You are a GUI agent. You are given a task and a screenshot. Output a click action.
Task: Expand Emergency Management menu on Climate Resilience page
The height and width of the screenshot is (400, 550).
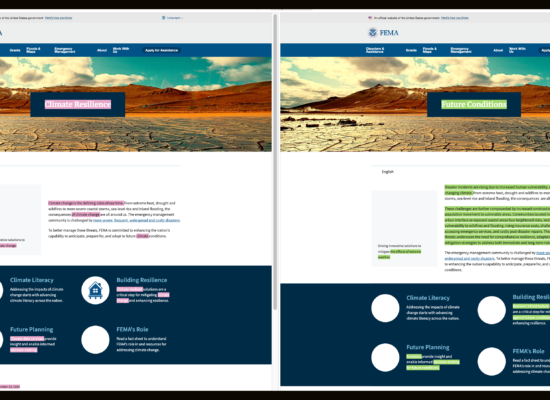point(65,50)
